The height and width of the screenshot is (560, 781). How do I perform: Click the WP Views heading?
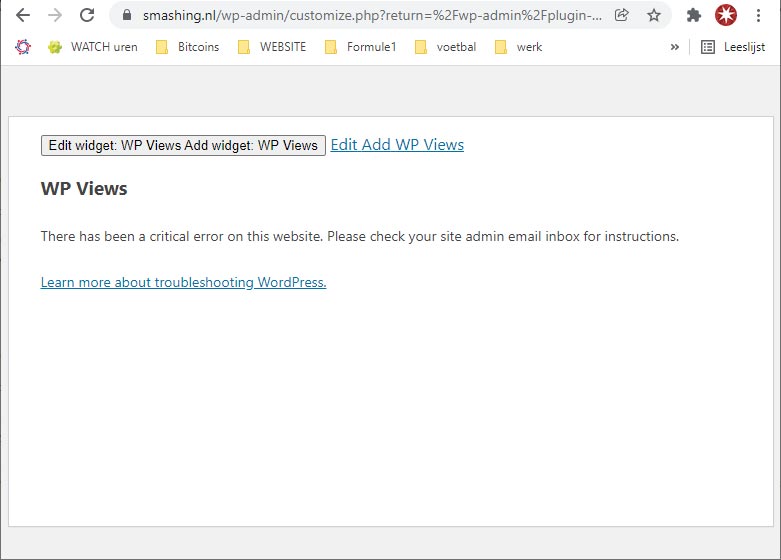pyautogui.click(x=84, y=188)
